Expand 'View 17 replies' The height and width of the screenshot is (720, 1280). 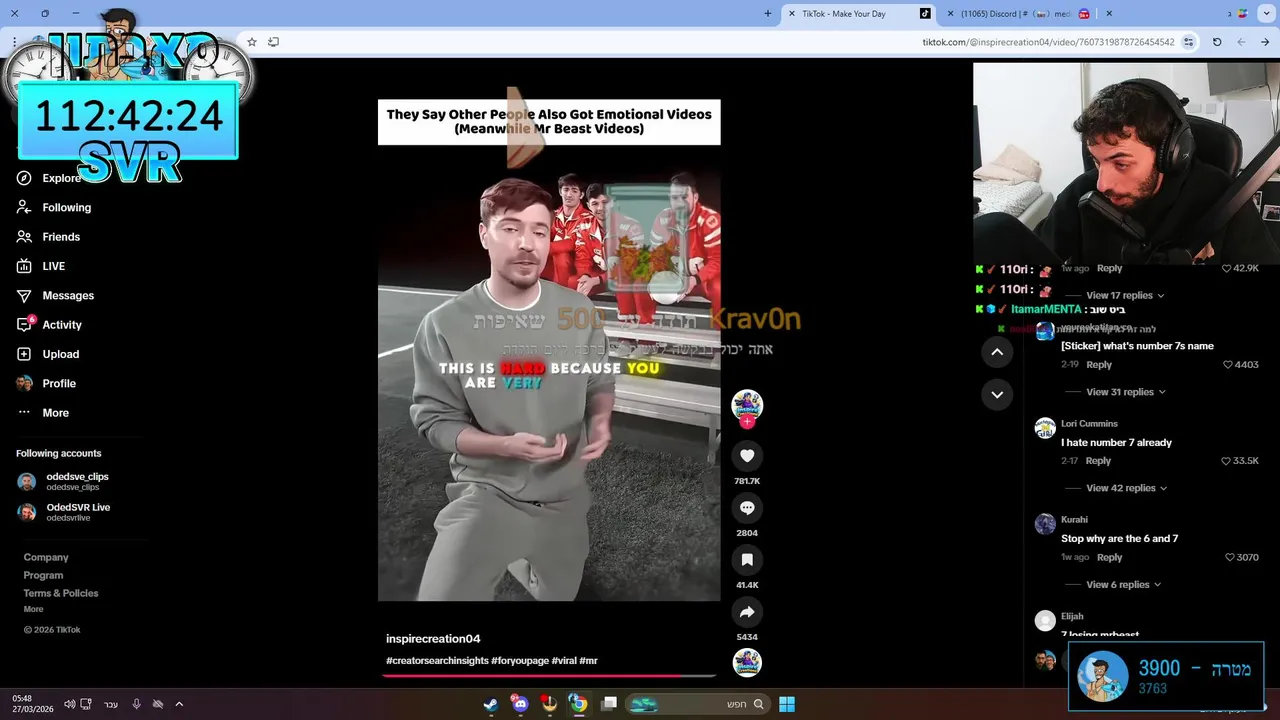coord(1125,295)
